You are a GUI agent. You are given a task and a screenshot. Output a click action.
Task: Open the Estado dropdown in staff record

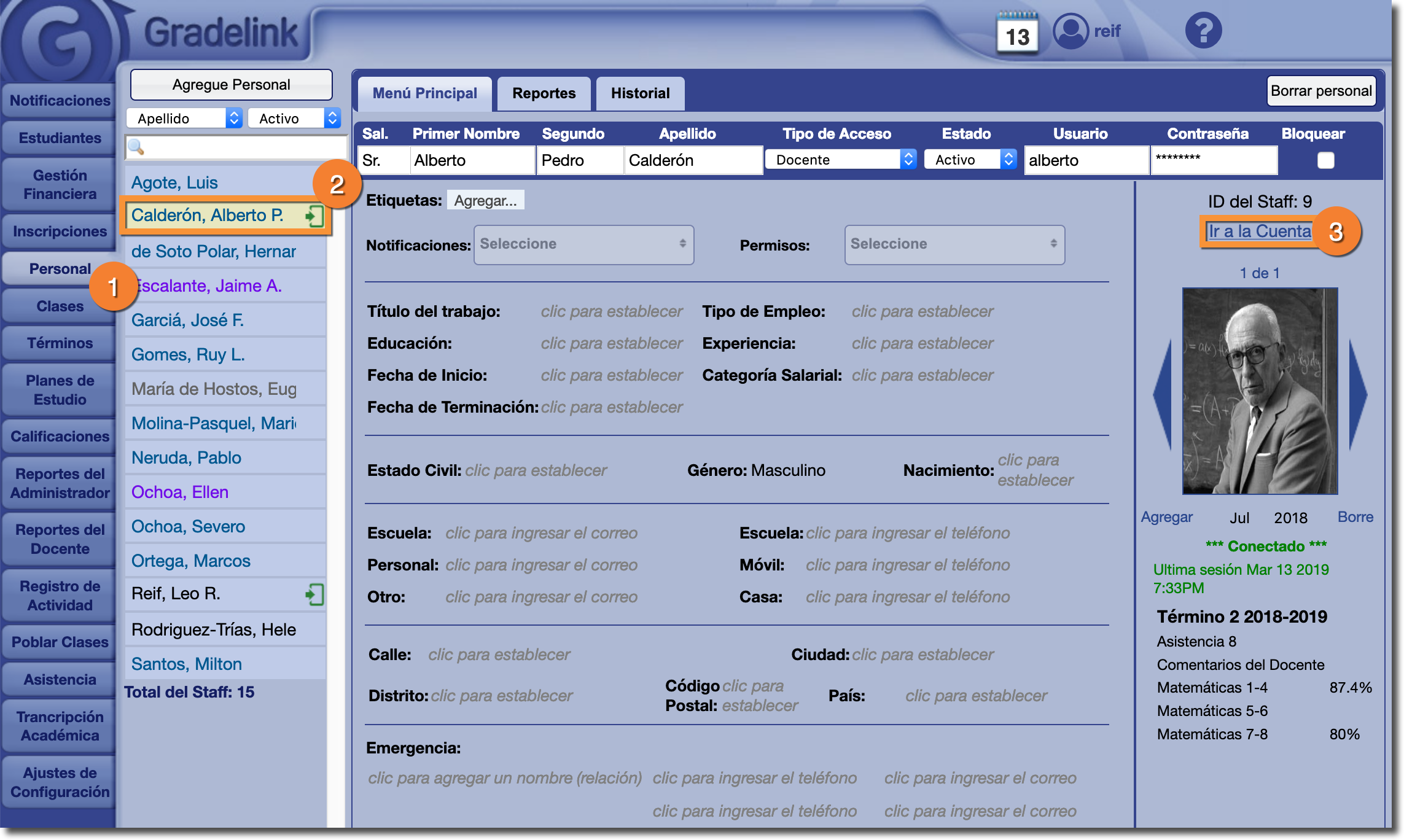[x=970, y=160]
